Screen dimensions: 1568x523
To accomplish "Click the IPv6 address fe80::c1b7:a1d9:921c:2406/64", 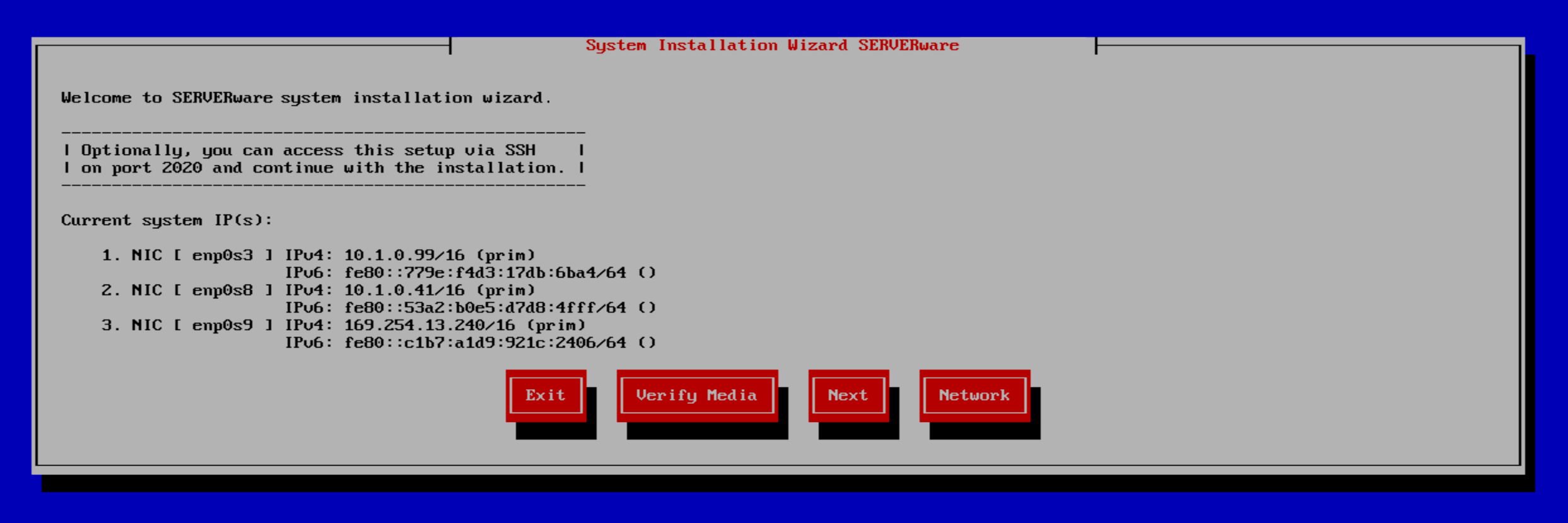I will click(x=484, y=343).
